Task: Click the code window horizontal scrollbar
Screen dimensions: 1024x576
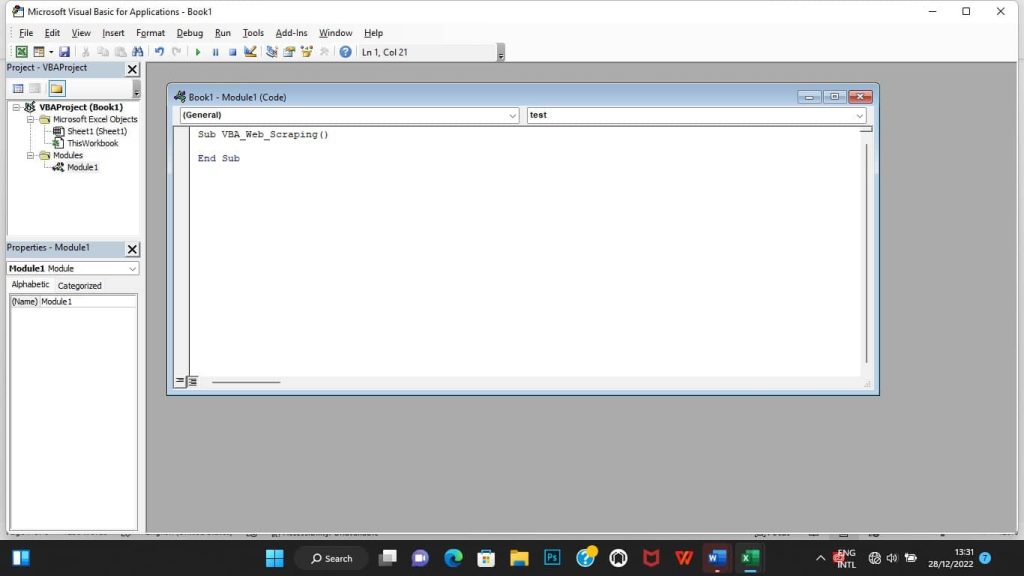Action: tap(246, 382)
